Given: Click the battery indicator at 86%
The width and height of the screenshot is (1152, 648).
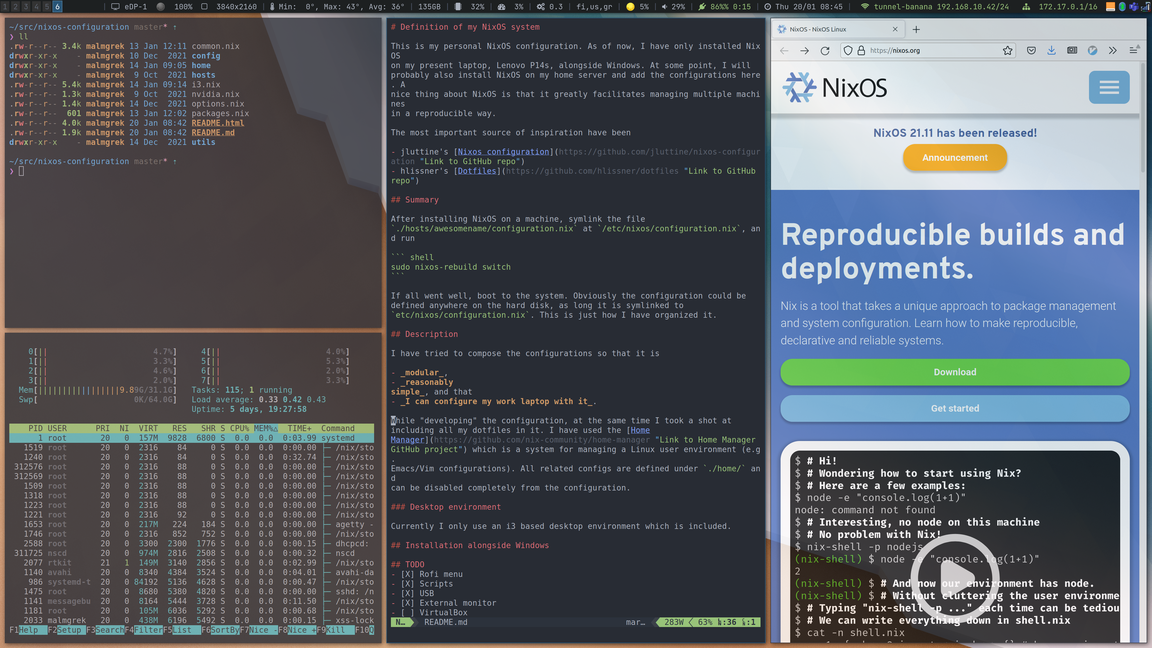Looking at the screenshot, I should coord(724,7).
